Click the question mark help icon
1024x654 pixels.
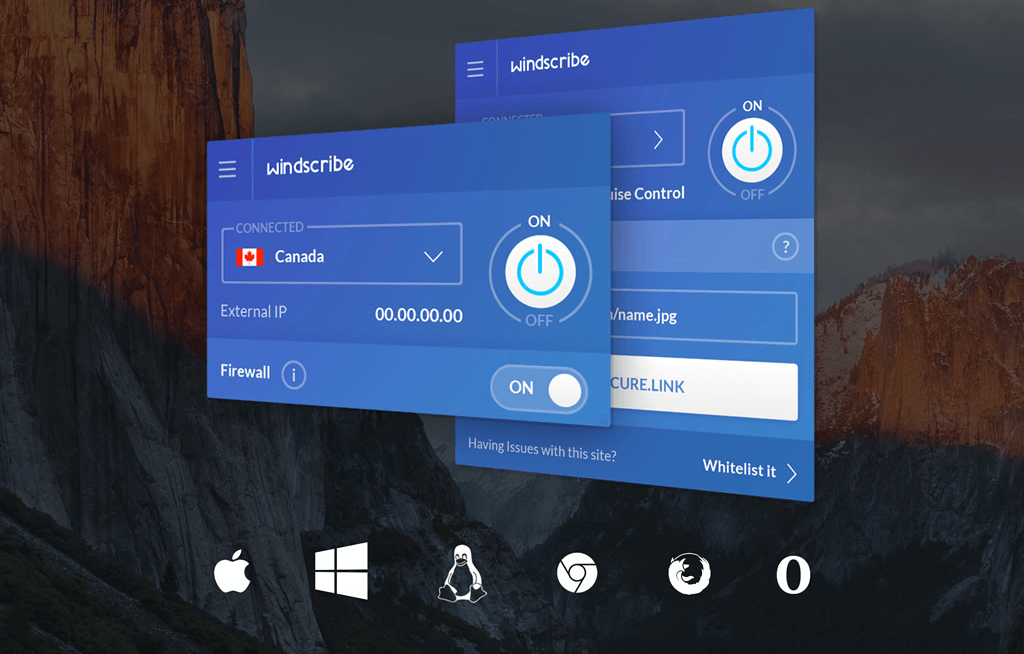(785, 247)
